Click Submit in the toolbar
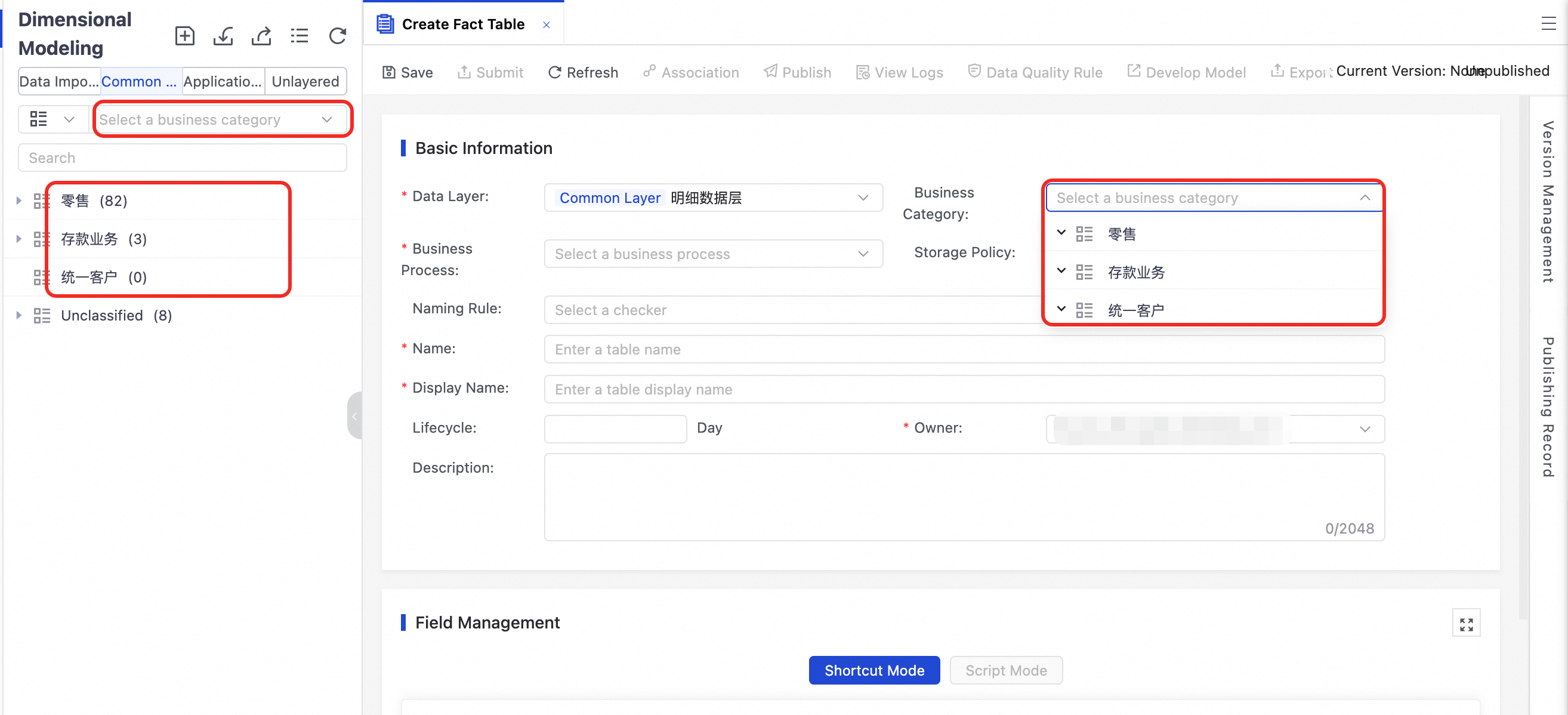 [x=490, y=72]
